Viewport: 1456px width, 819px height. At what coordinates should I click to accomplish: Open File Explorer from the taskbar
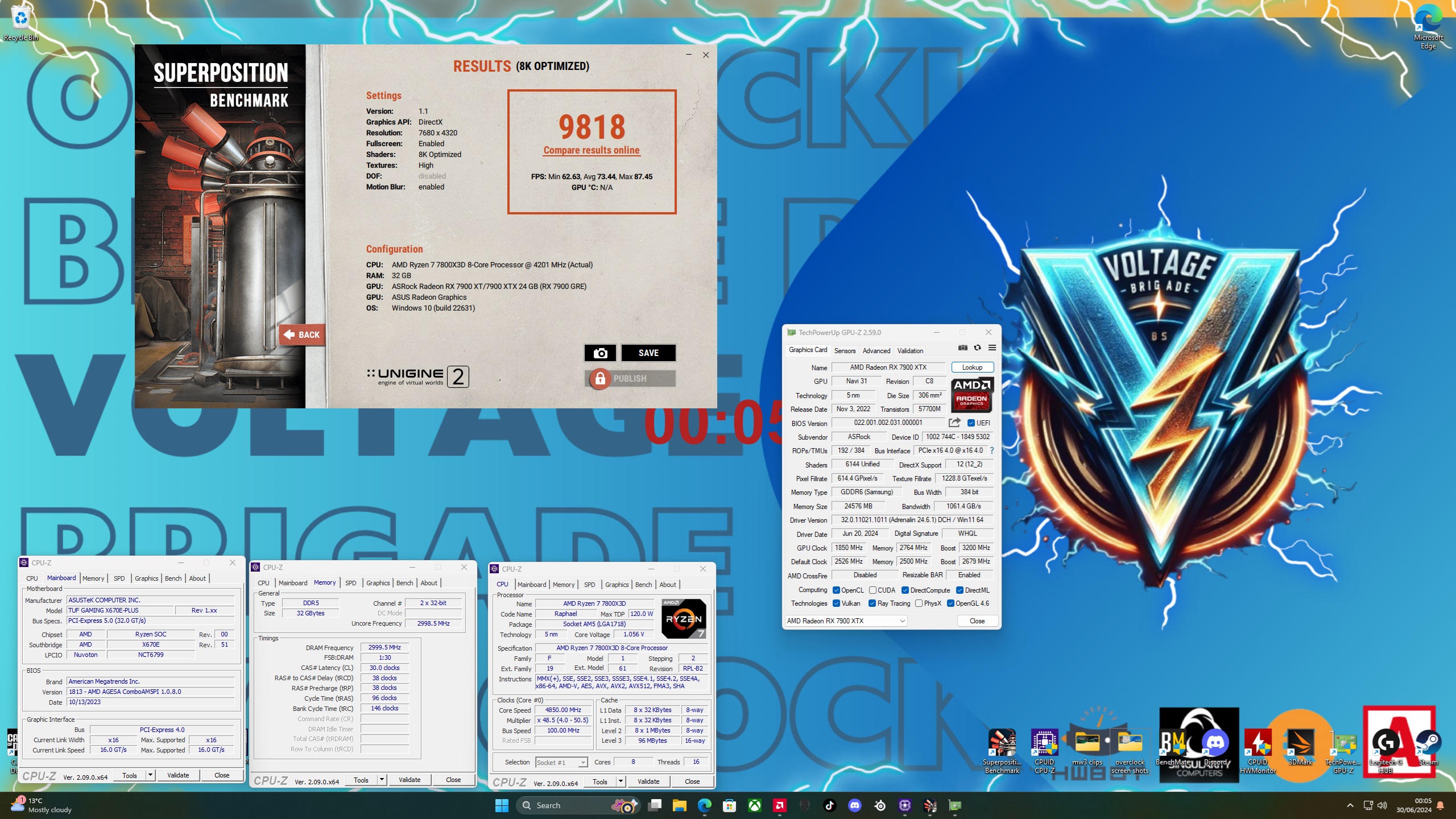pyautogui.click(x=680, y=805)
